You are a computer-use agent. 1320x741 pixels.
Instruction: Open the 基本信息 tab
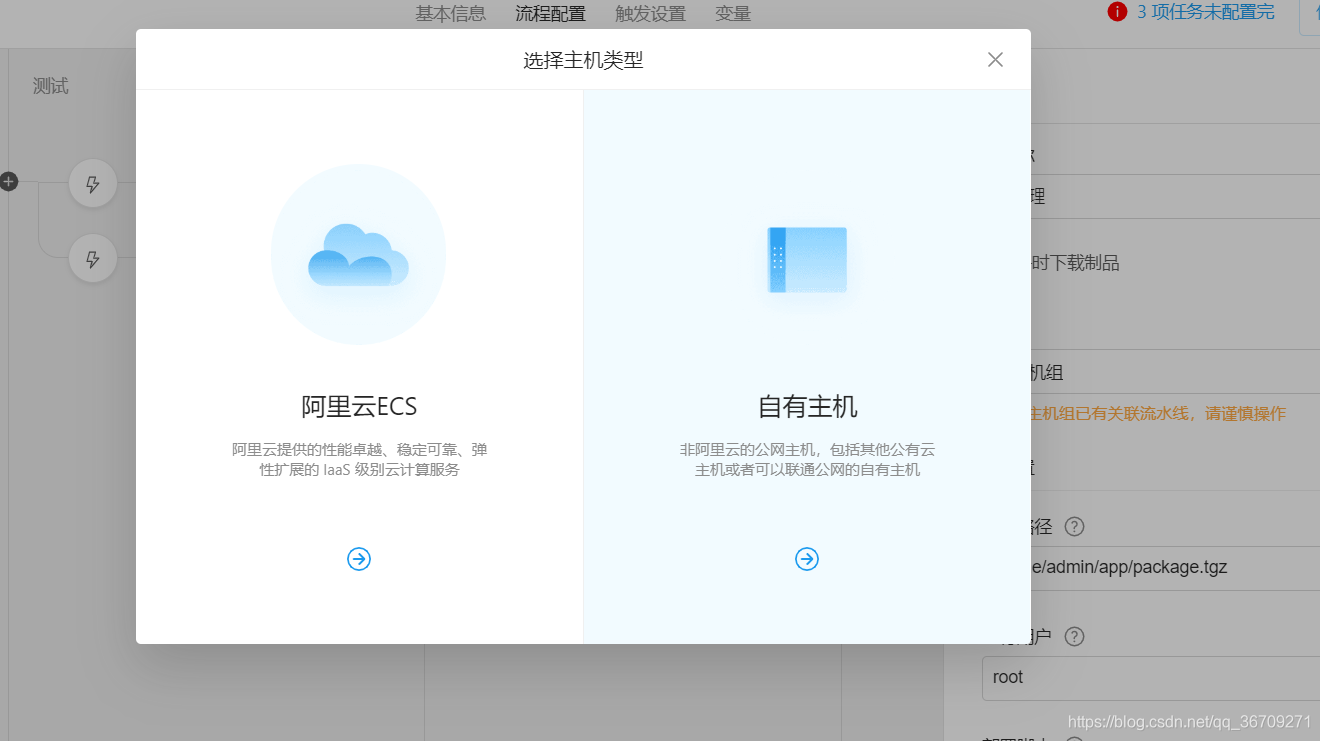(451, 14)
